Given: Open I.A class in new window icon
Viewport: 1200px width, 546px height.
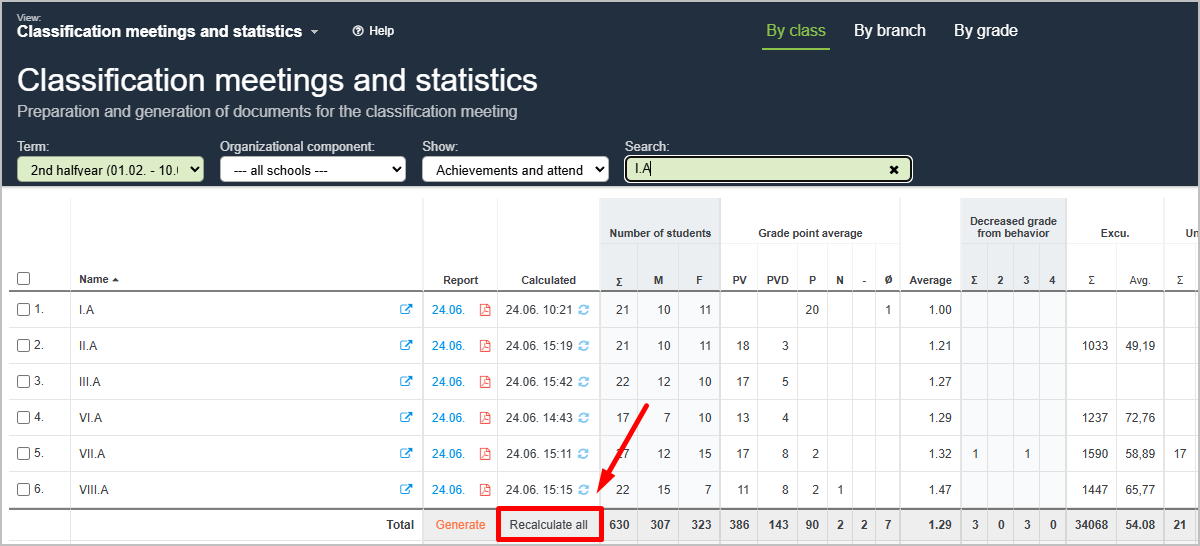Looking at the screenshot, I should pos(406,310).
